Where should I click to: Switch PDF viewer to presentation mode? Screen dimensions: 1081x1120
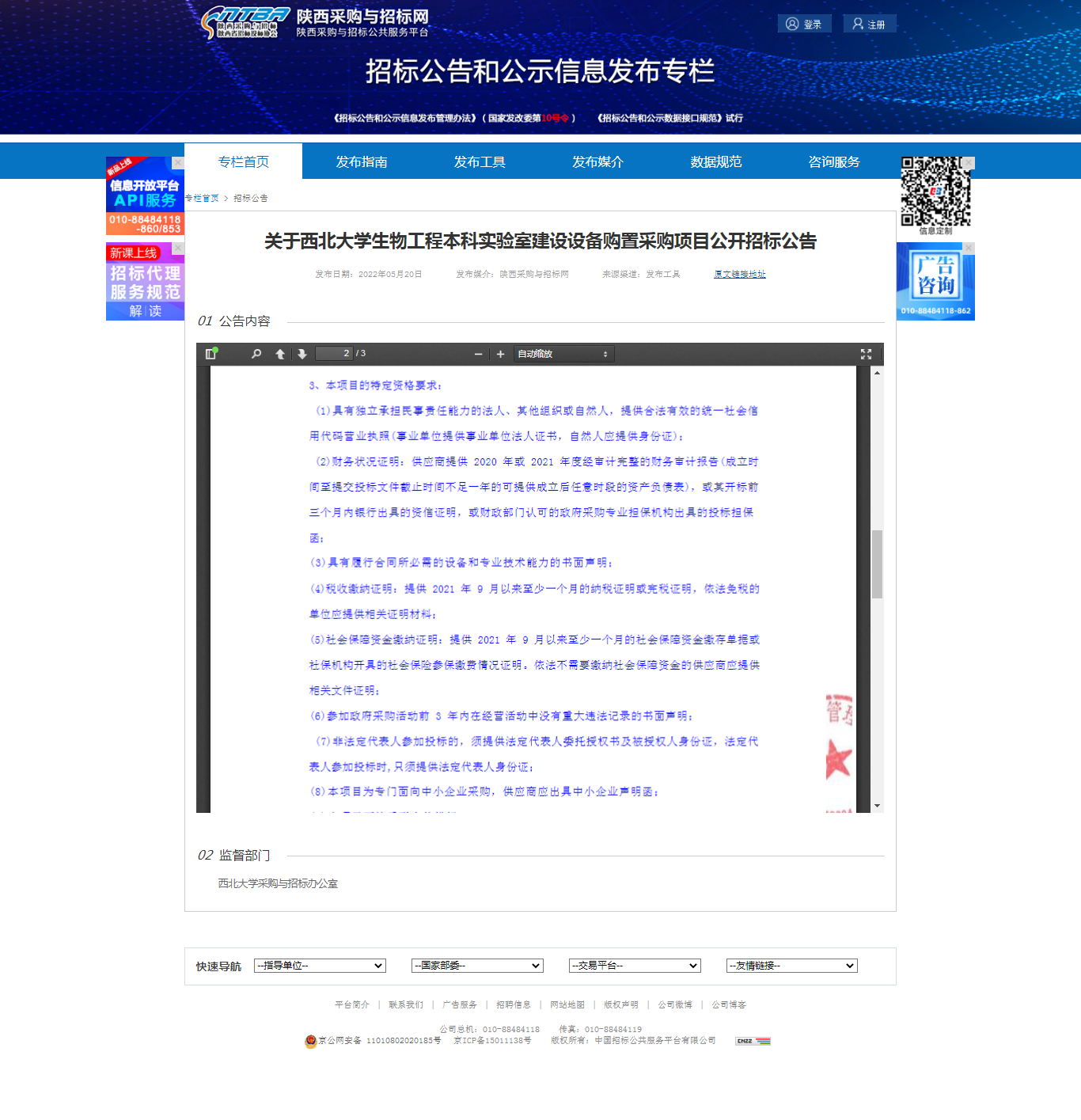pos(866,354)
